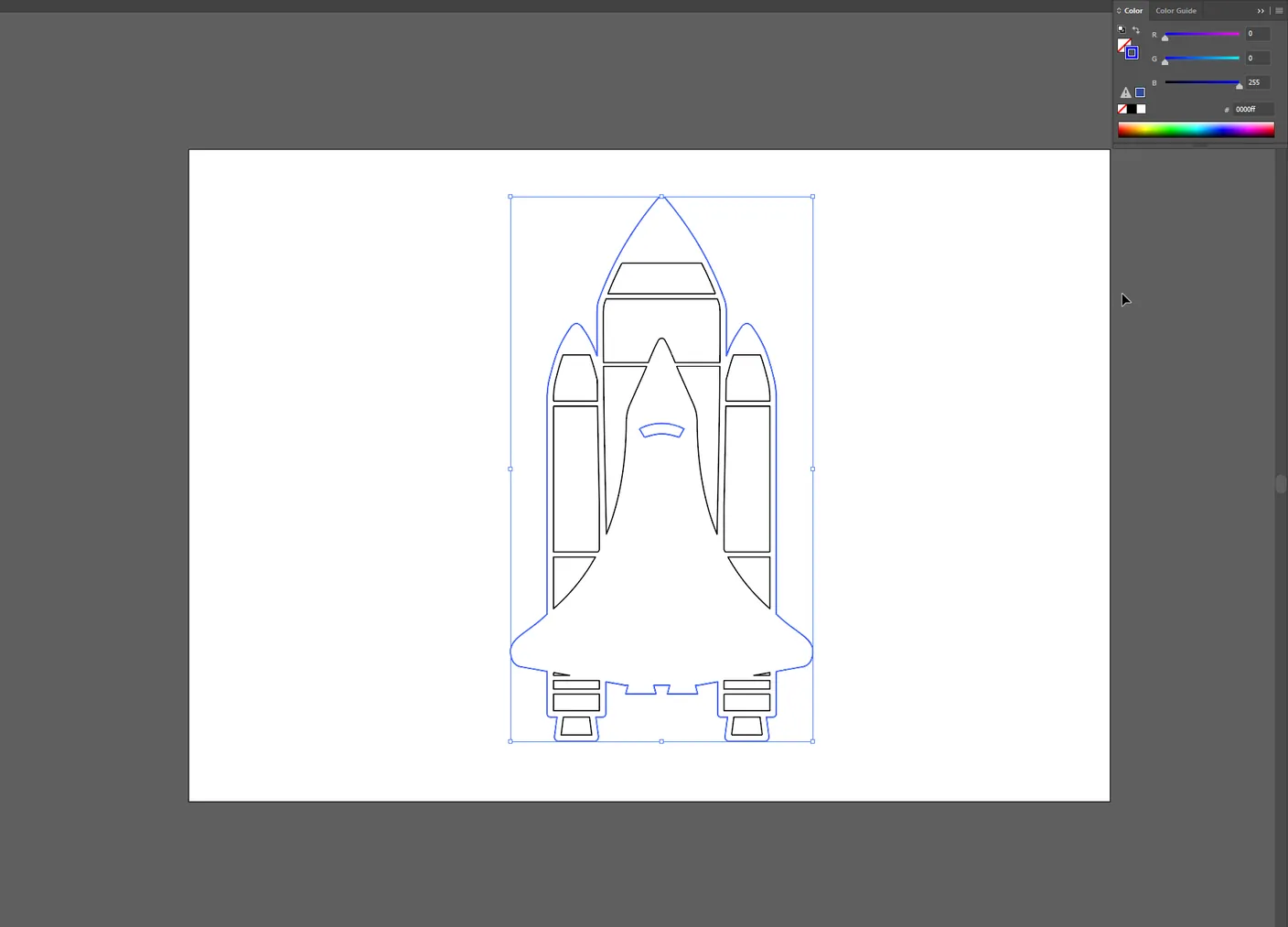Switch to the Color tab
The width and height of the screenshot is (1288, 927).
point(1133,11)
